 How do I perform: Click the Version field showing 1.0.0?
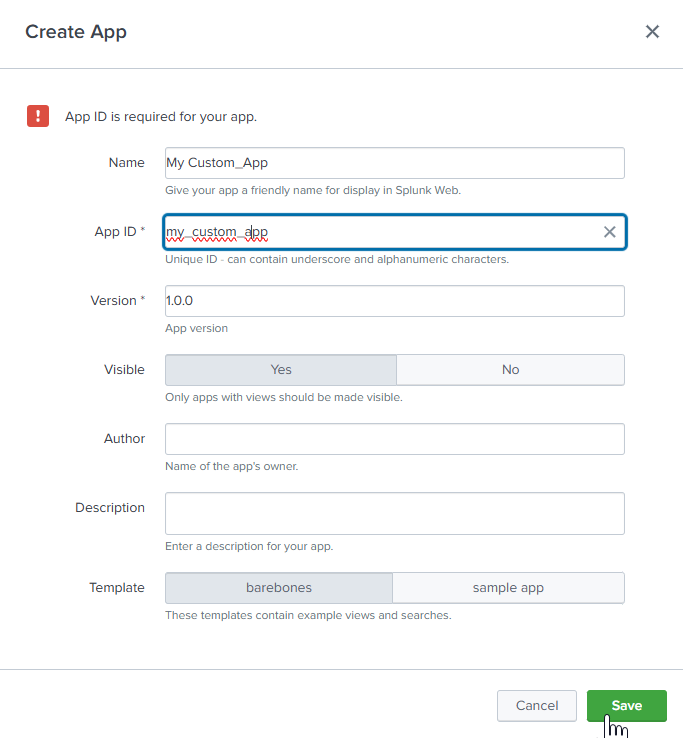pos(394,301)
